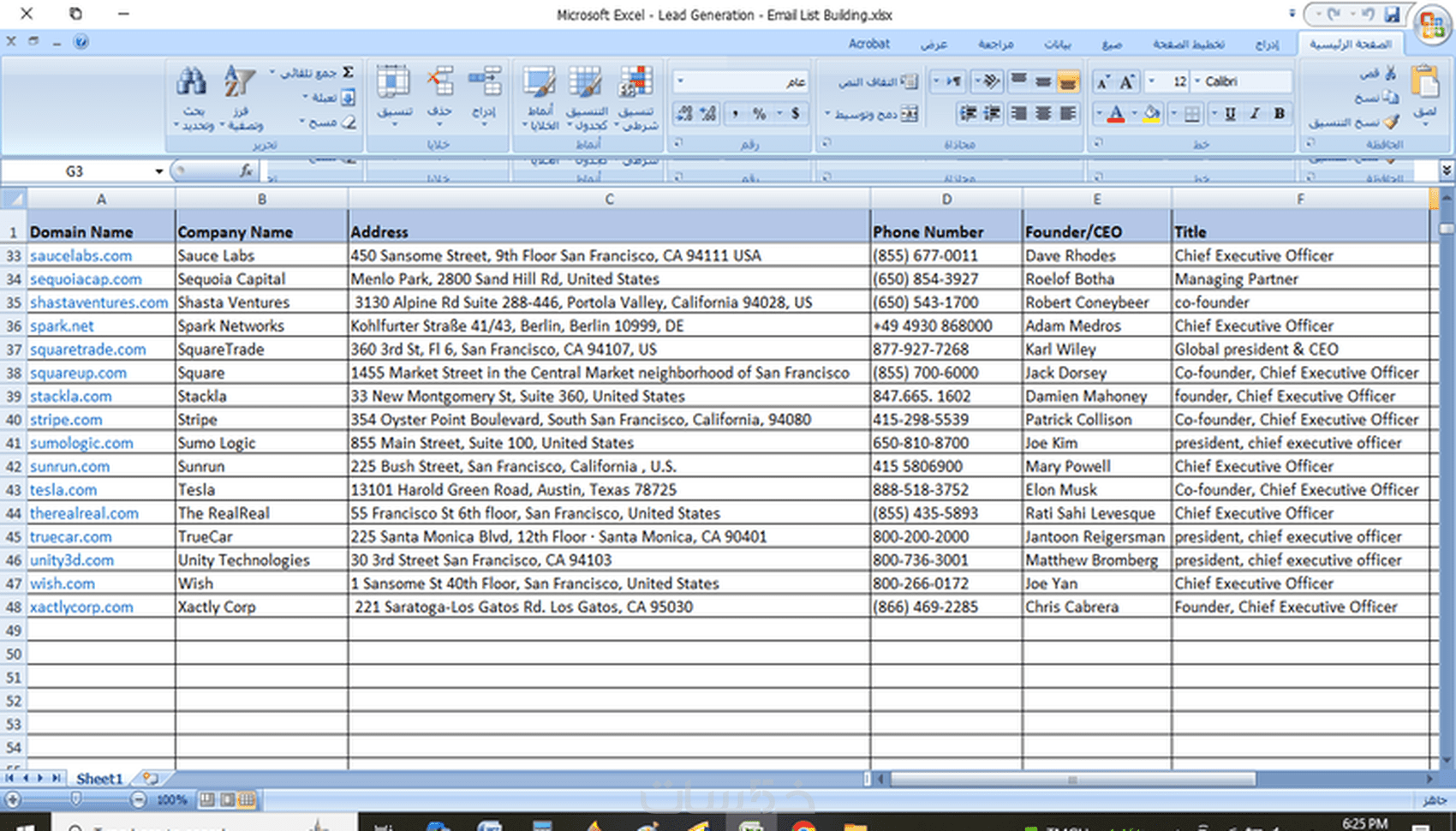Viewport: 1456px width, 831px height.
Task: Open the Data ribbon tab
Action: coord(1057,44)
